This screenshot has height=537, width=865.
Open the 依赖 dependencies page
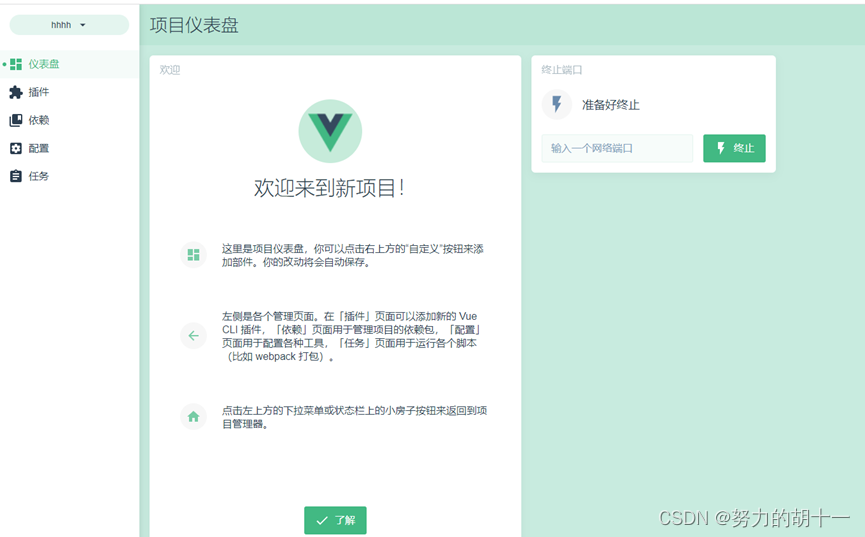pyautogui.click(x=69, y=120)
